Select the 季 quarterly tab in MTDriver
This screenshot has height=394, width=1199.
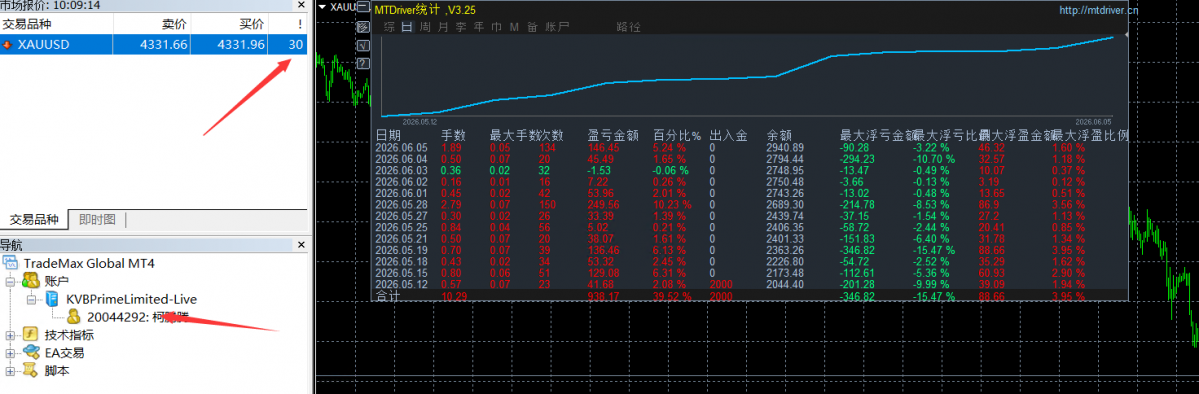460,27
